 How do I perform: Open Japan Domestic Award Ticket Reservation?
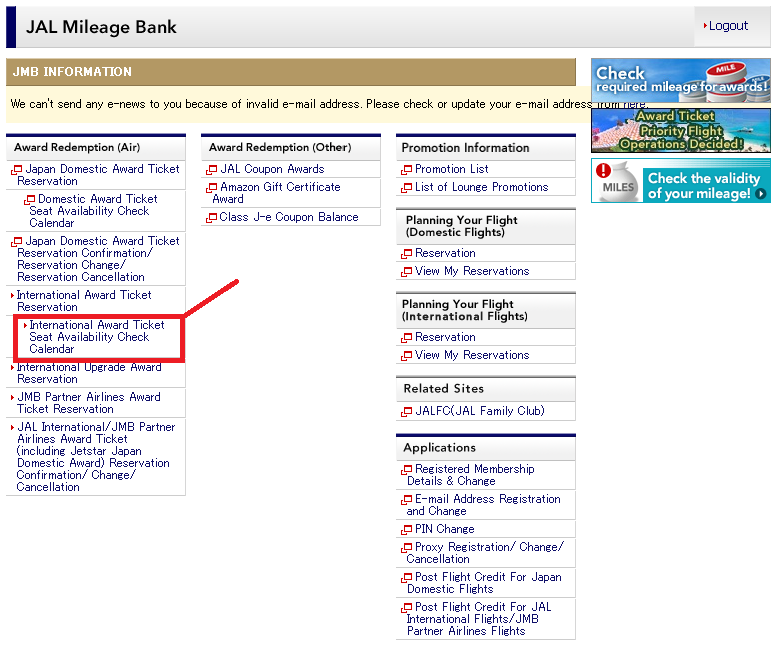(x=98, y=175)
